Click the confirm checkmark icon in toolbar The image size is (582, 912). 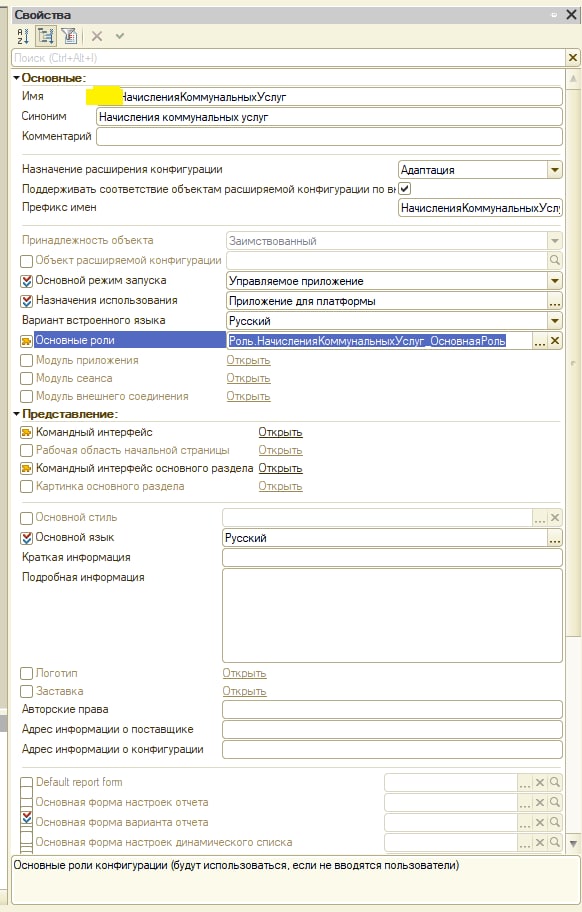pos(120,36)
